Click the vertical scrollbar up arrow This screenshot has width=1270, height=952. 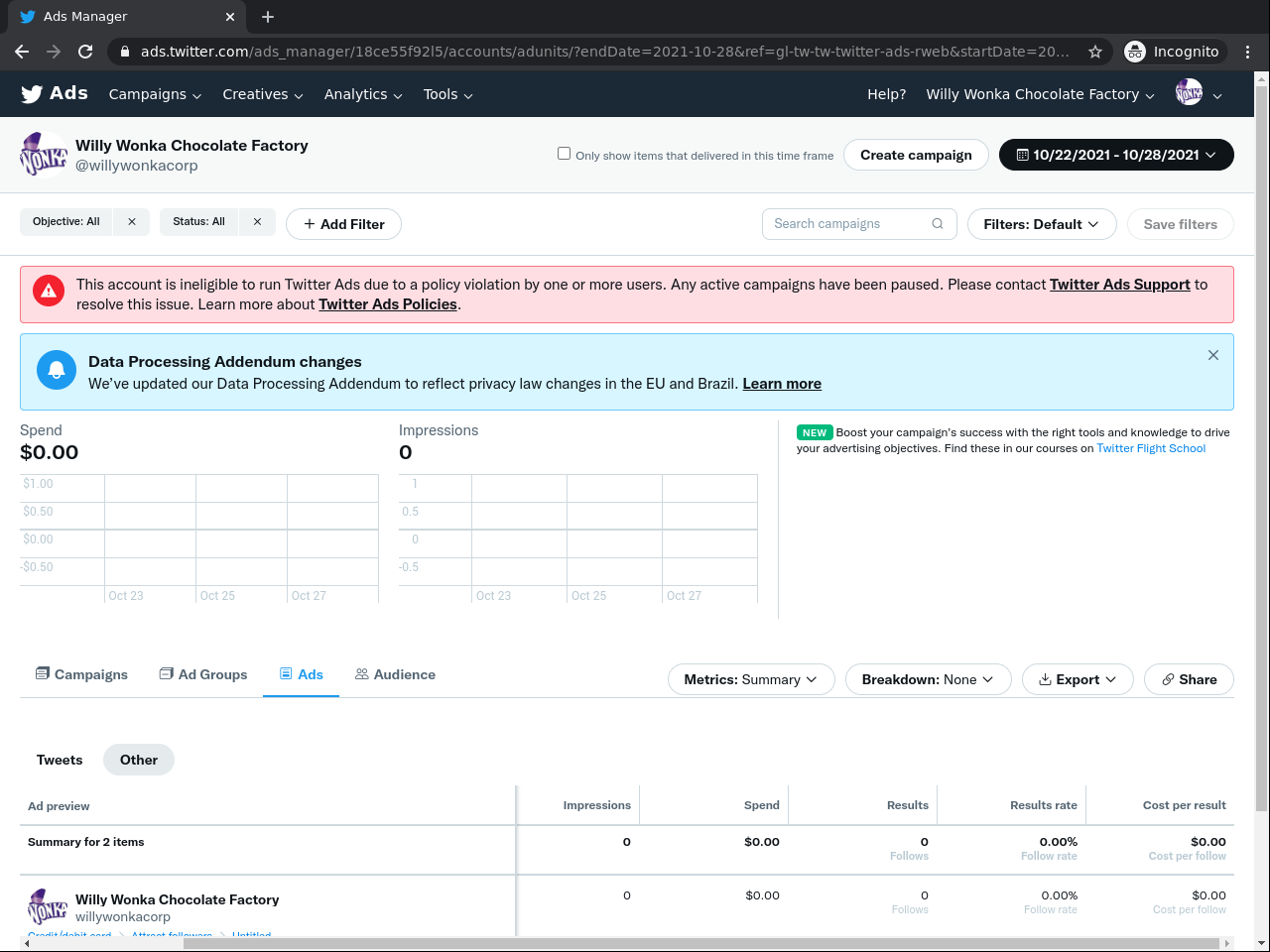click(x=1262, y=78)
